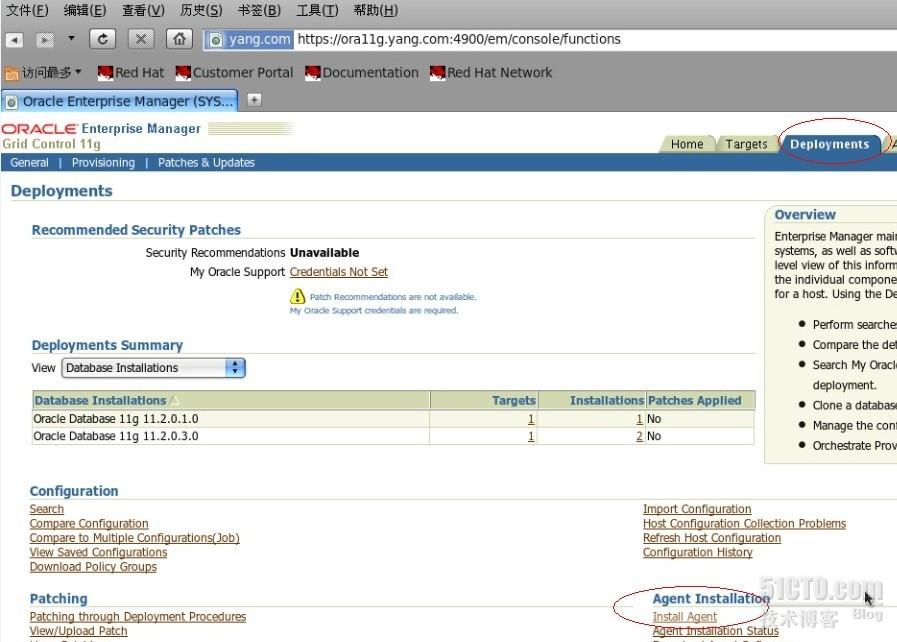Open the history dropdown arrow beside Forward
The image size is (897, 642).
71,38
